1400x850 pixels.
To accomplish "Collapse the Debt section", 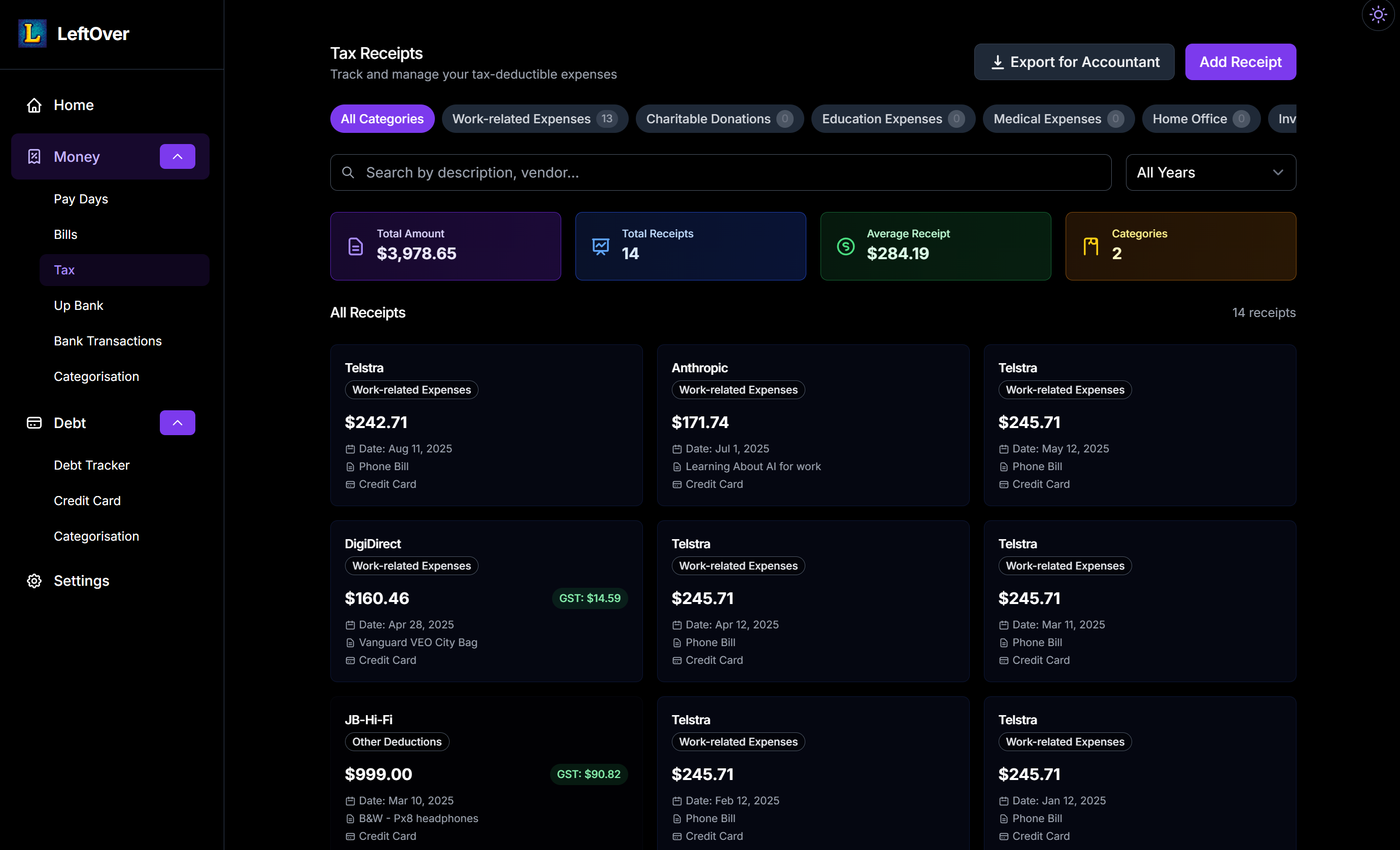I will click(x=177, y=422).
